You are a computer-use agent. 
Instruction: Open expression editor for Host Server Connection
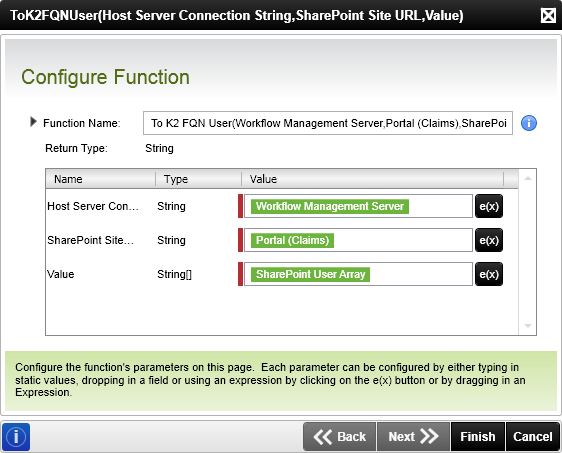tap(489, 206)
